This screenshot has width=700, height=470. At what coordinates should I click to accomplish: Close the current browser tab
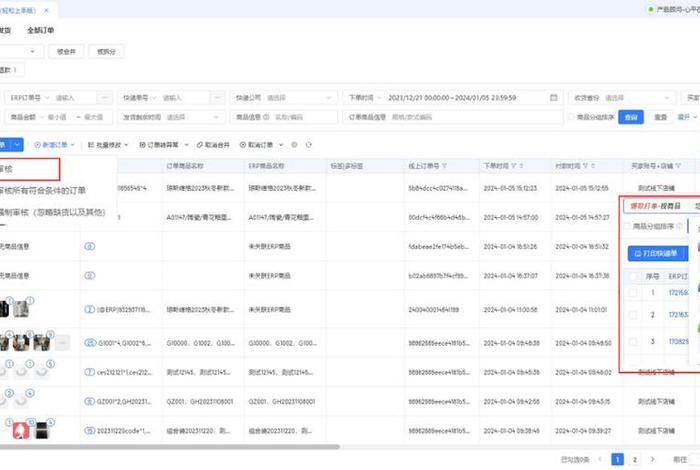[46, 10]
